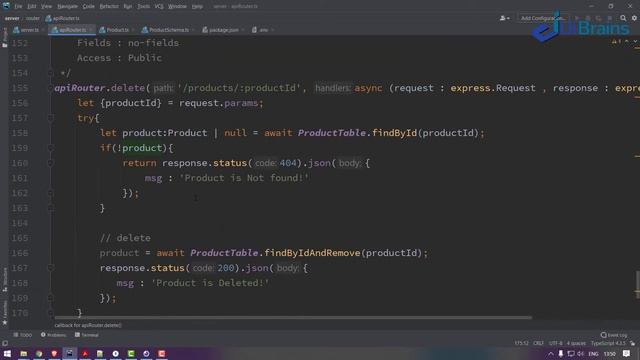Change UTF-8 file encoding in status bar
640x360 pixels.
(556, 344)
